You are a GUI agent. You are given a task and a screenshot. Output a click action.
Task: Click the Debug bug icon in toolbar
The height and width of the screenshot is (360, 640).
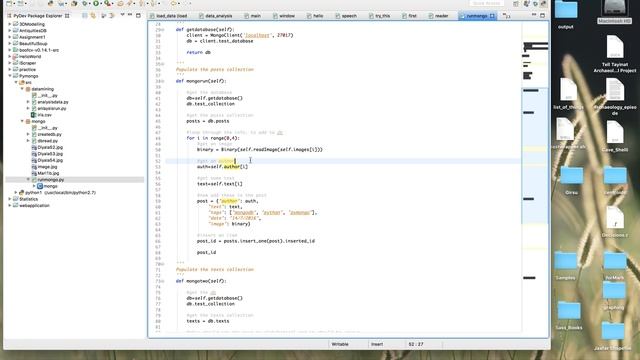click(85, 4)
